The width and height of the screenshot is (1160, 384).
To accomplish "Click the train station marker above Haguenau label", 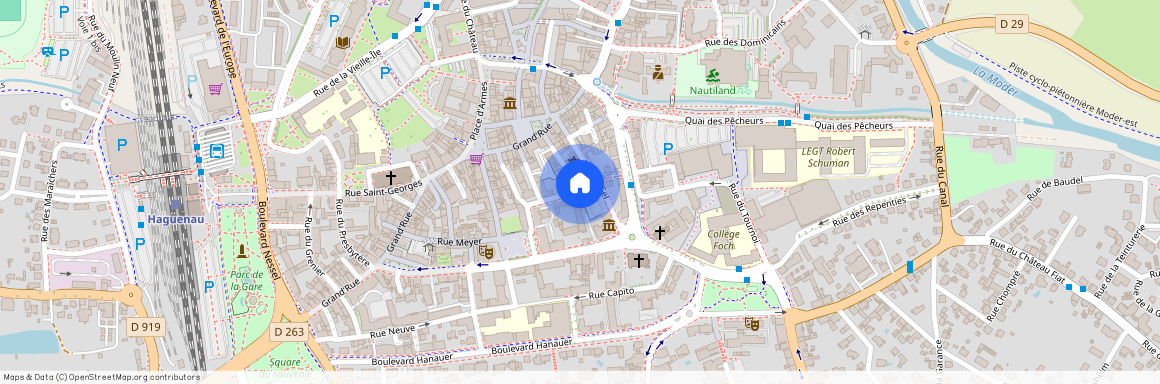I will (x=175, y=205).
